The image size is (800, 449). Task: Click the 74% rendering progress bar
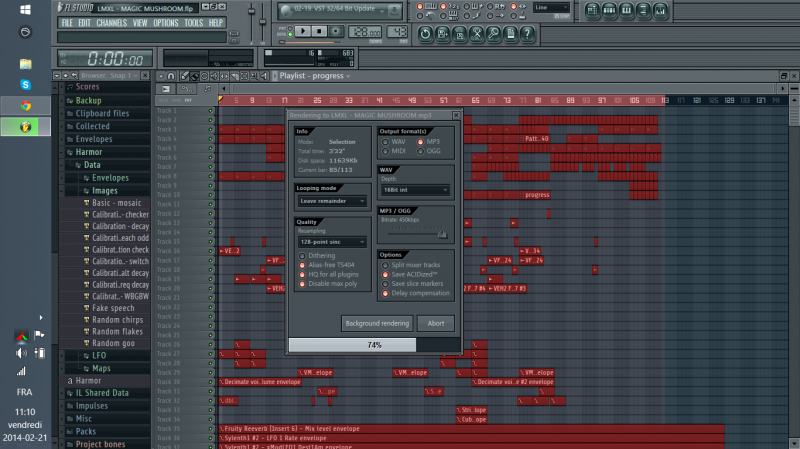pos(374,345)
